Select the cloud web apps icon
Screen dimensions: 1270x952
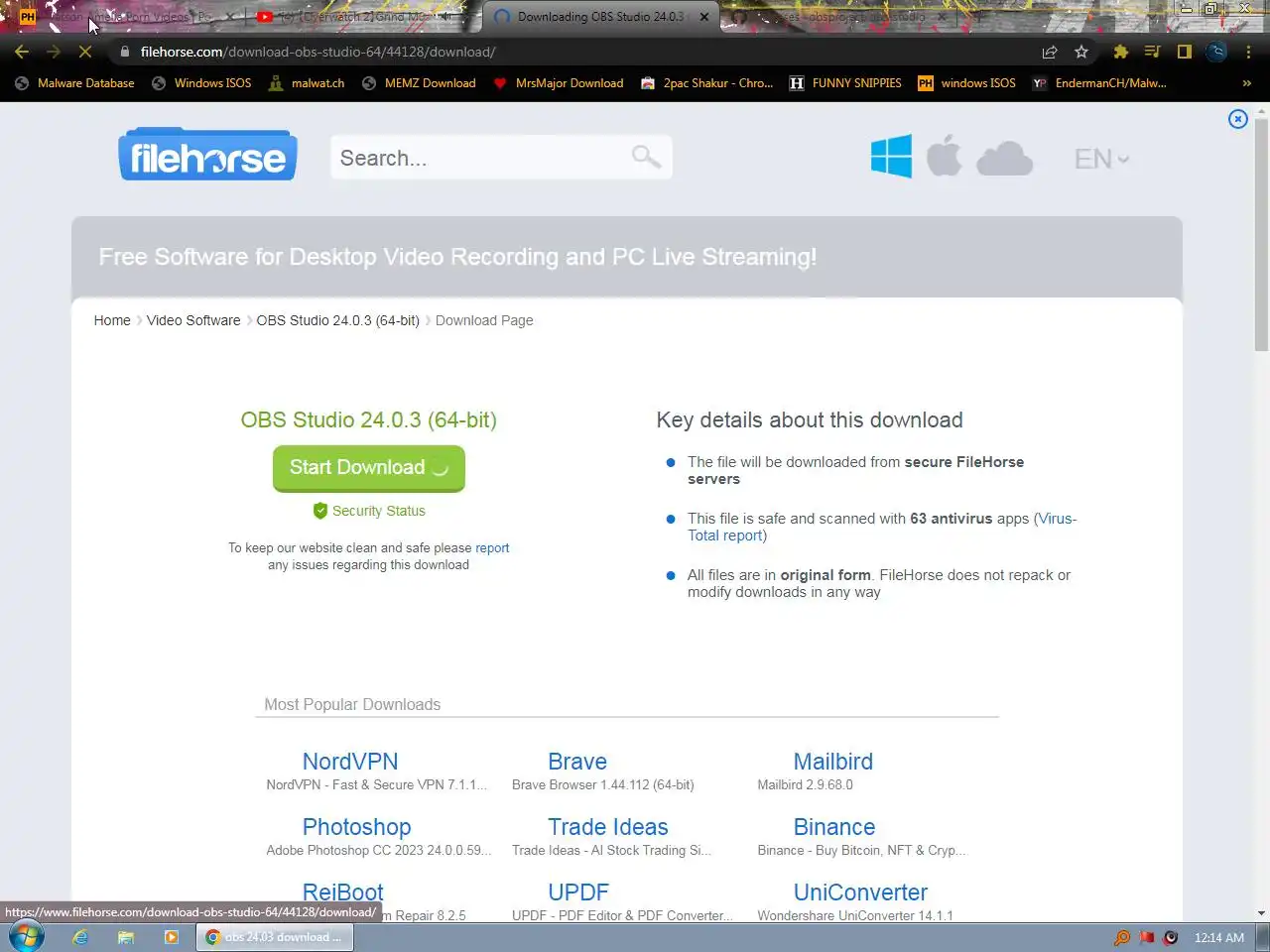tap(1004, 159)
